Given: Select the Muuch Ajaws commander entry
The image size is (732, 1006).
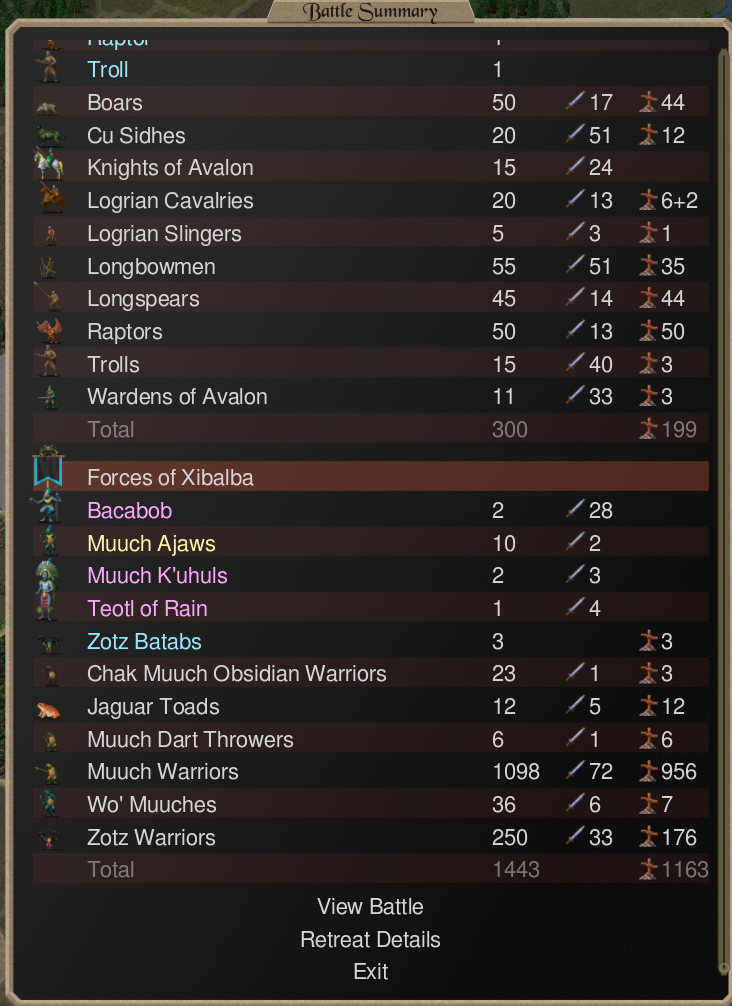Looking at the screenshot, I should (151, 543).
